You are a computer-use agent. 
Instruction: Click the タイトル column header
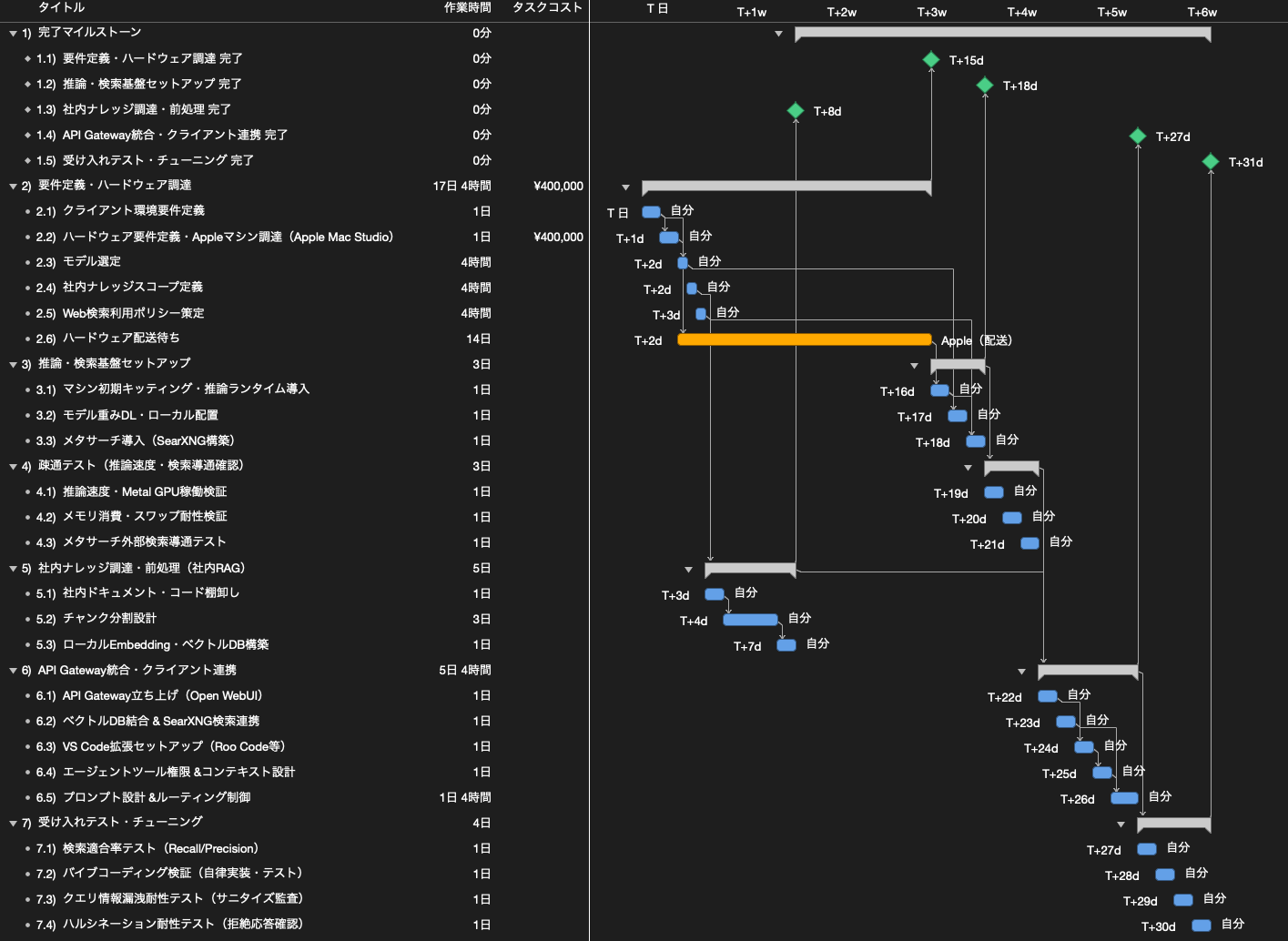(62, 7)
